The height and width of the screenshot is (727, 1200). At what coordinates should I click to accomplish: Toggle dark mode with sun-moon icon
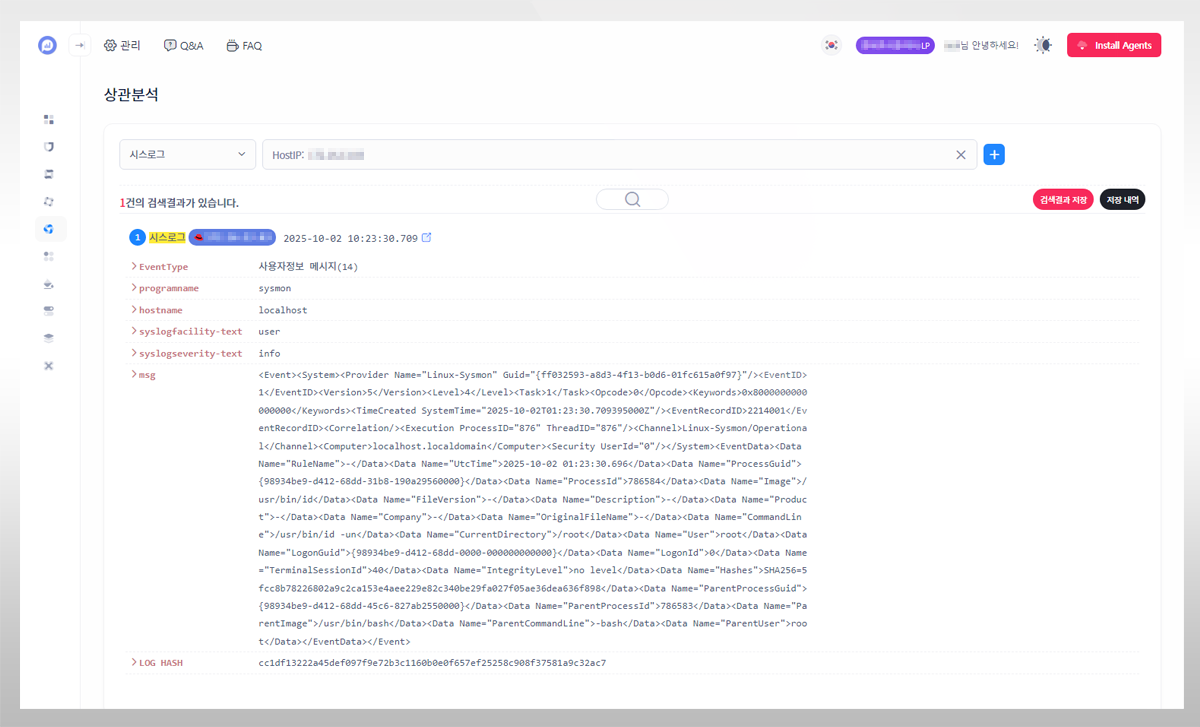[x=1043, y=45]
